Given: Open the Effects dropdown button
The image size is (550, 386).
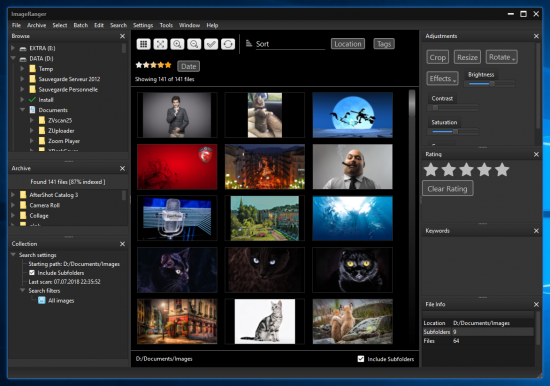Looking at the screenshot, I should [442, 79].
